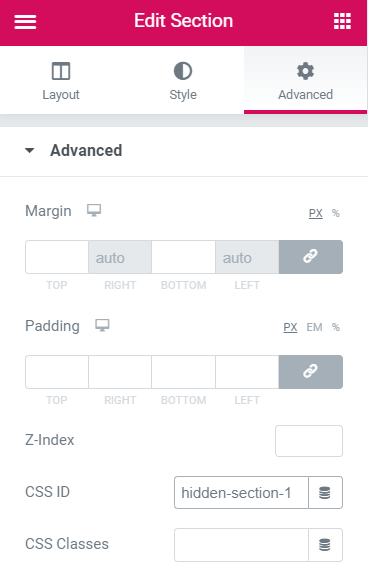368x580 pixels.
Task: Open the widgets grid panel
Action: point(342,21)
